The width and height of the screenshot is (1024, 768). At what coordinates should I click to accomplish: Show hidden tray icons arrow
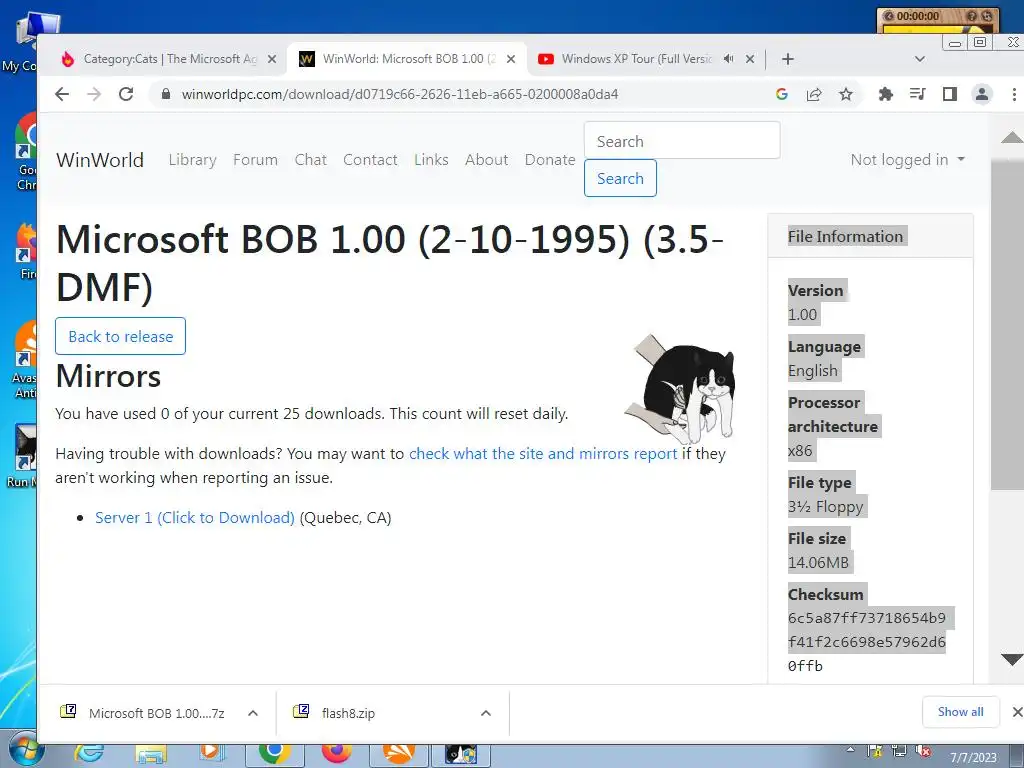[x=850, y=749]
